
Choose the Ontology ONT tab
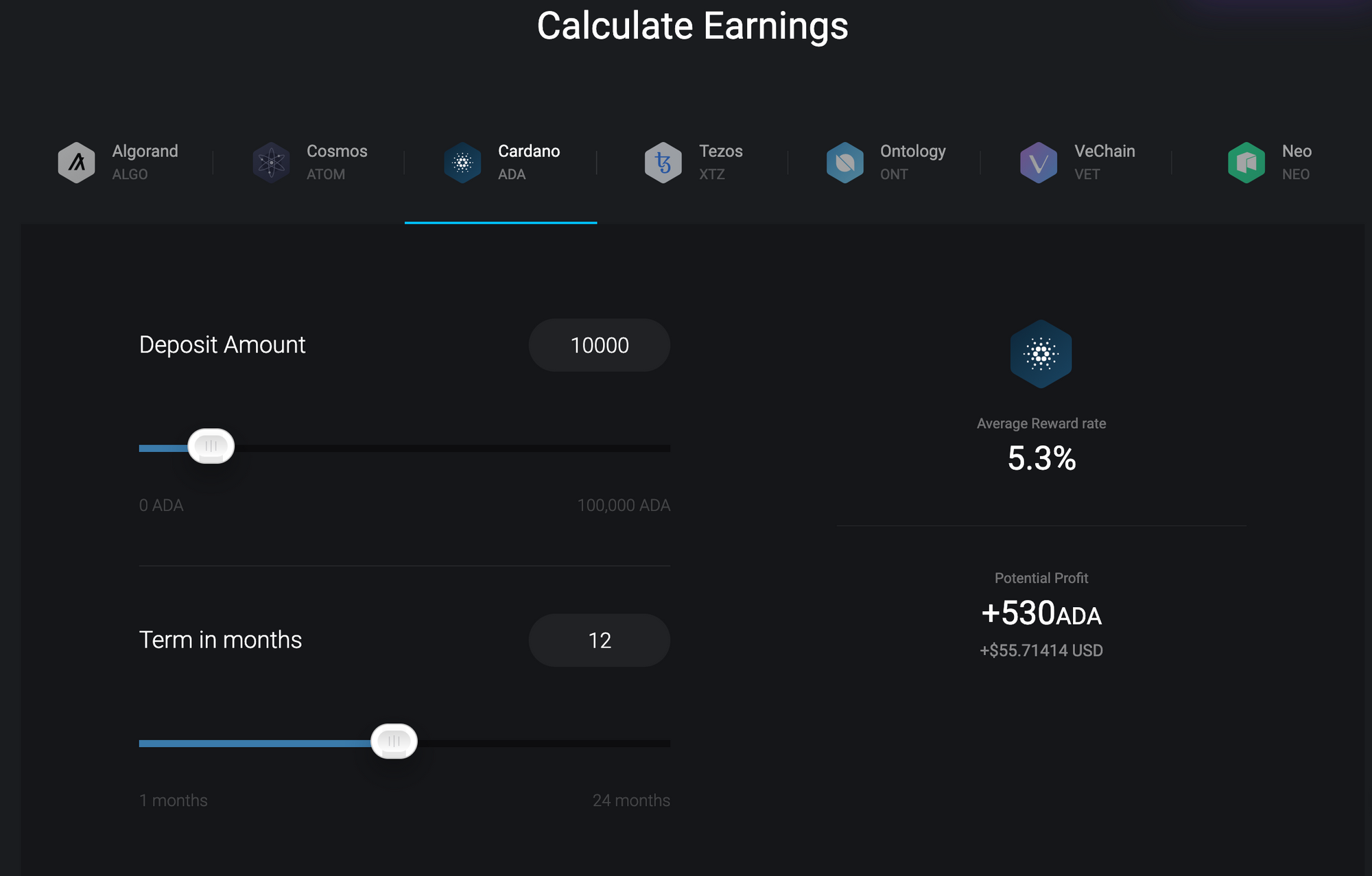point(886,163)
